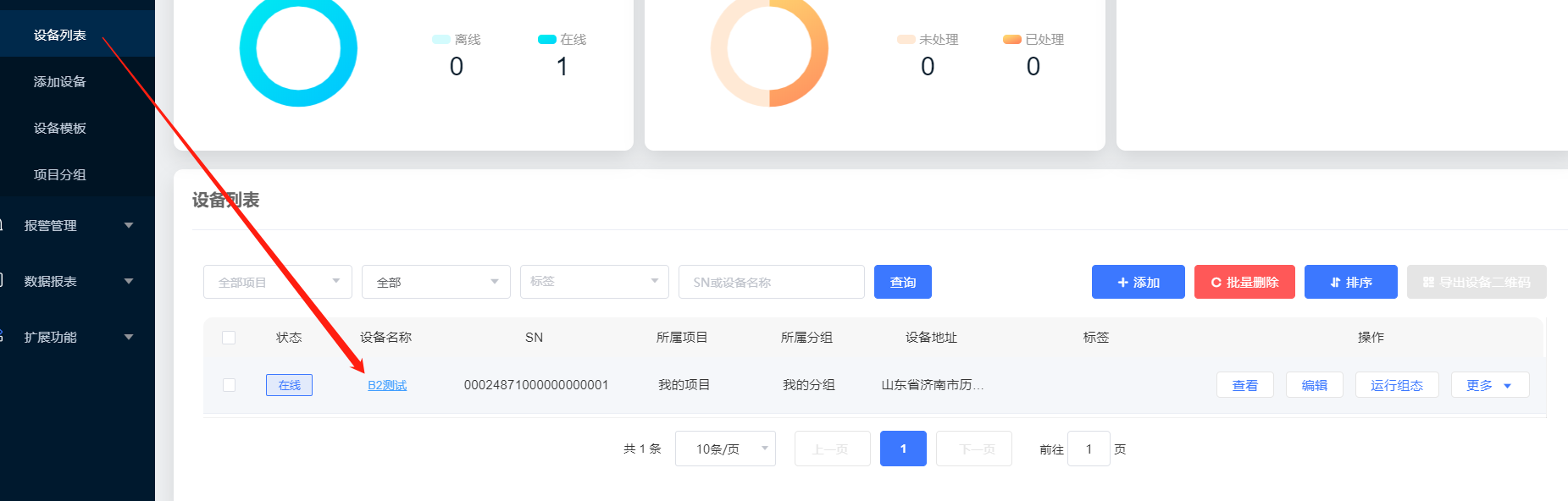Open the B2测试 device name link
This screenshot has width=1568, height=501.
pyautogui.click(x=387, y=385)
